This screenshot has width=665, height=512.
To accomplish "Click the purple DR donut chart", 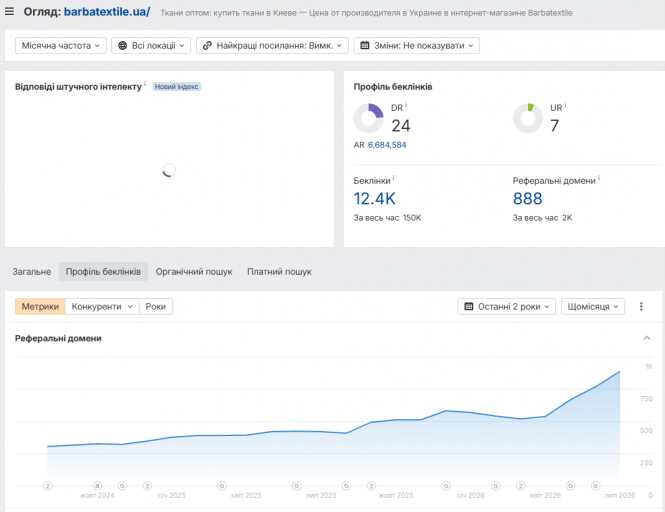I will (369, 118).
